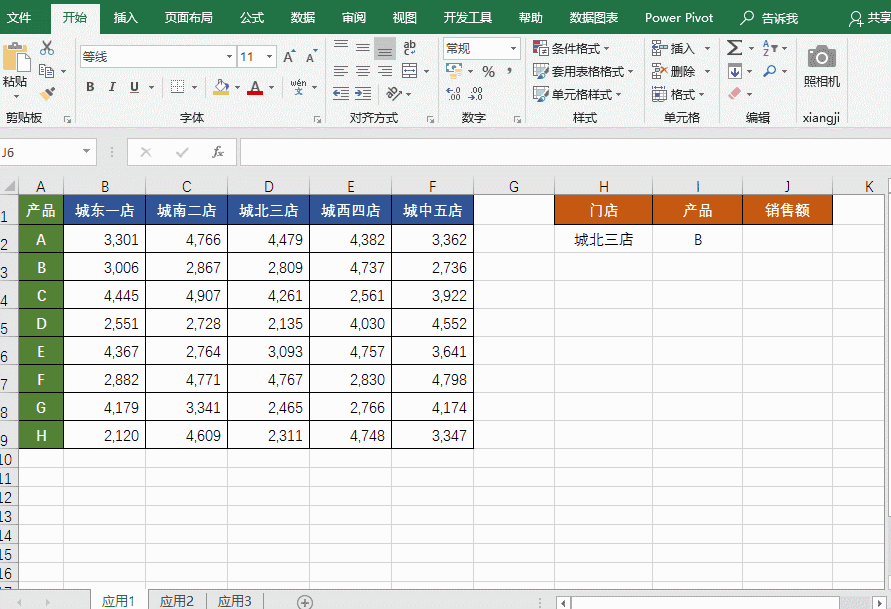Activate the Format Painter brush
Viewport: 891px width, 609px height.
click(47, 93)
